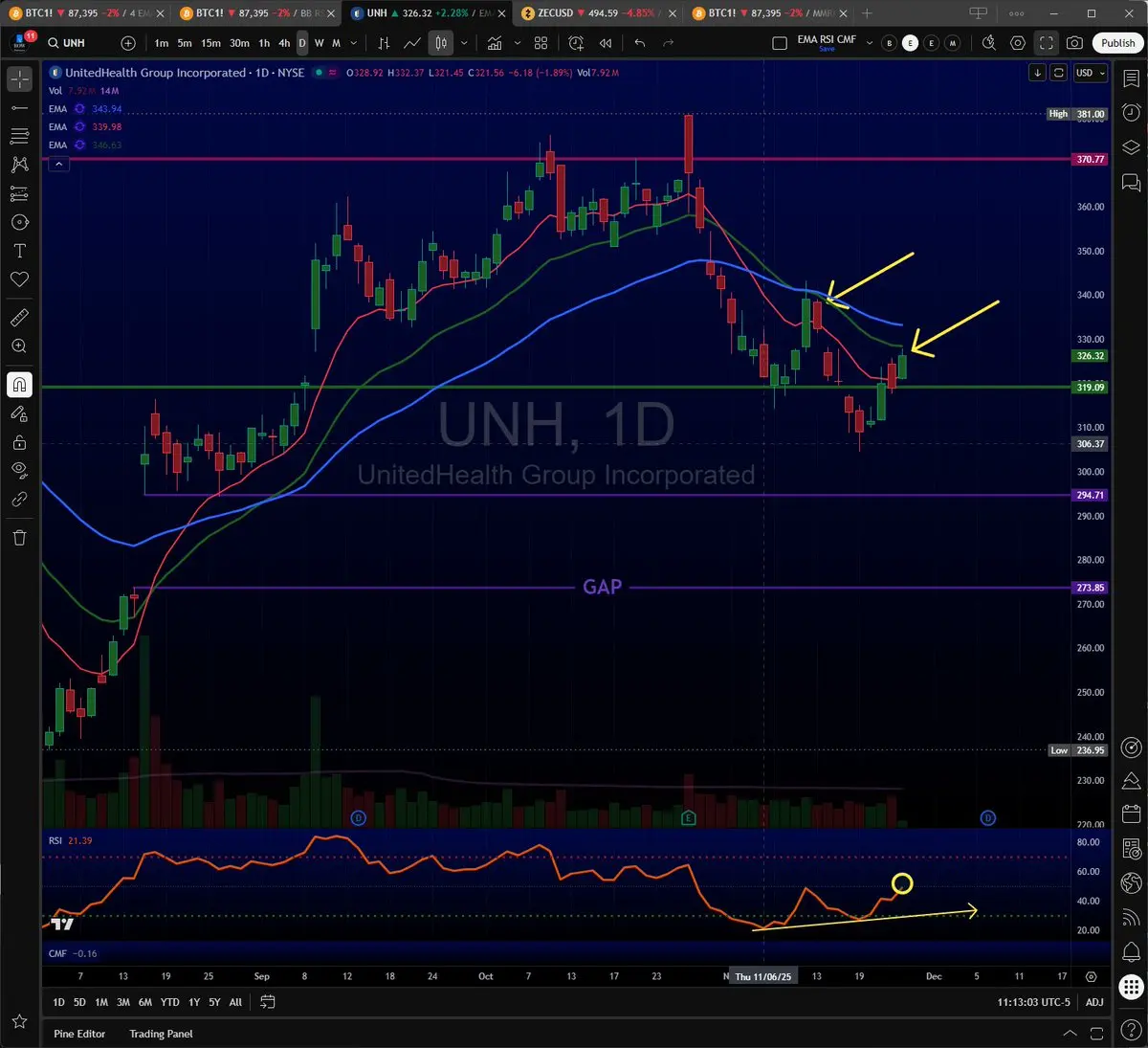Select the 3M date range
The image size is (1148, 1048).
pyautogui.click(x=123, y=1002)
